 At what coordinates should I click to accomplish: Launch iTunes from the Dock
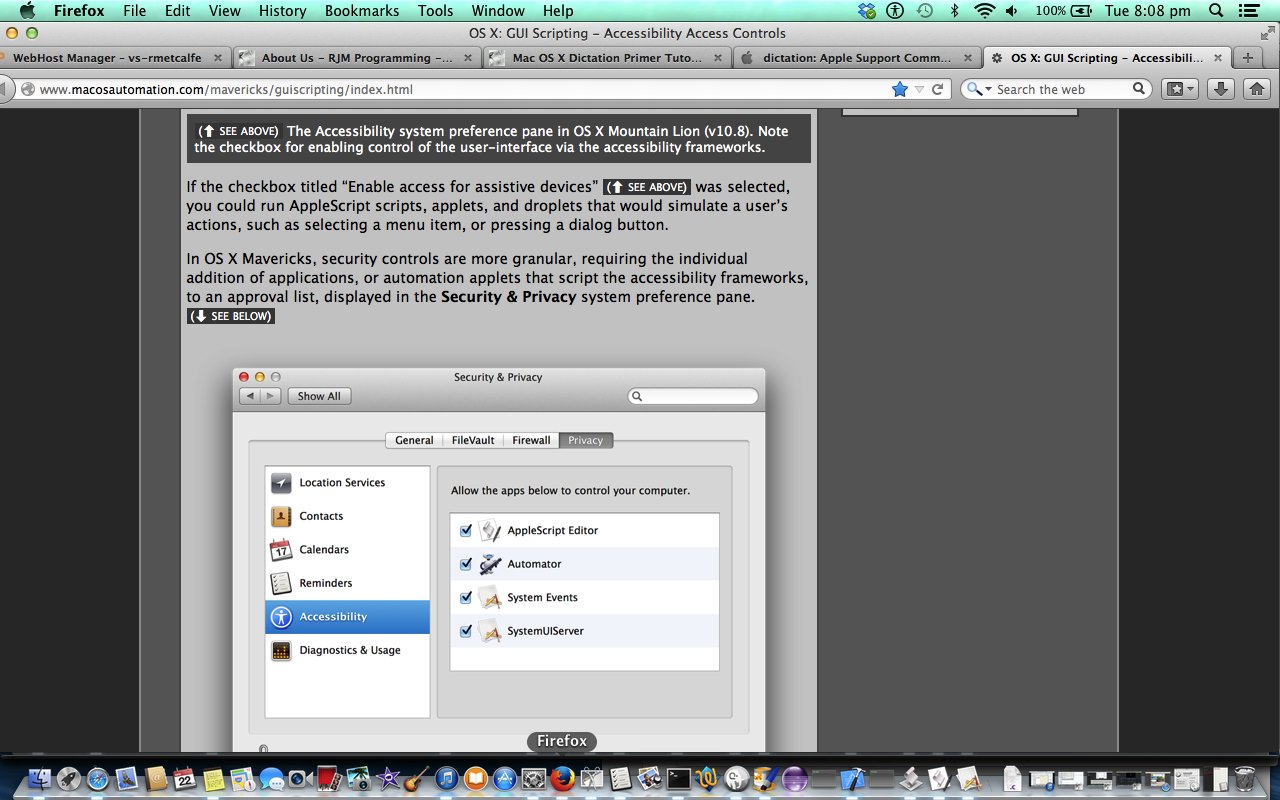click(x=447, y=779)
